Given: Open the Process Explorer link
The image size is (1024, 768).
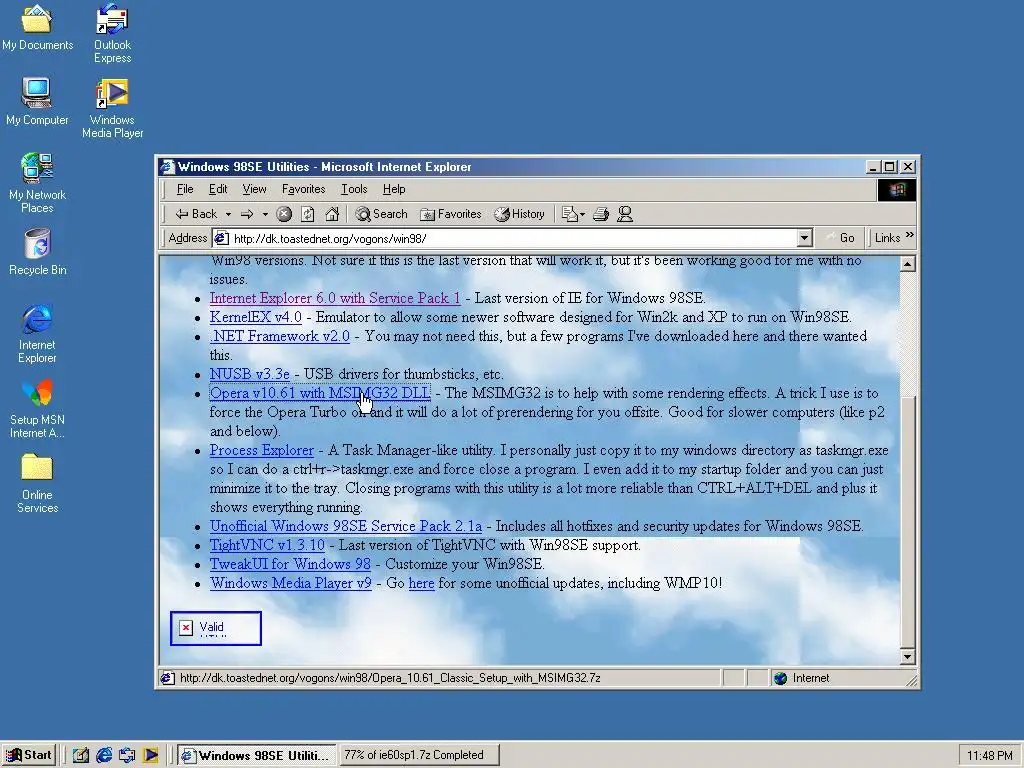Looking at the screenshot, I should [262, 451].
